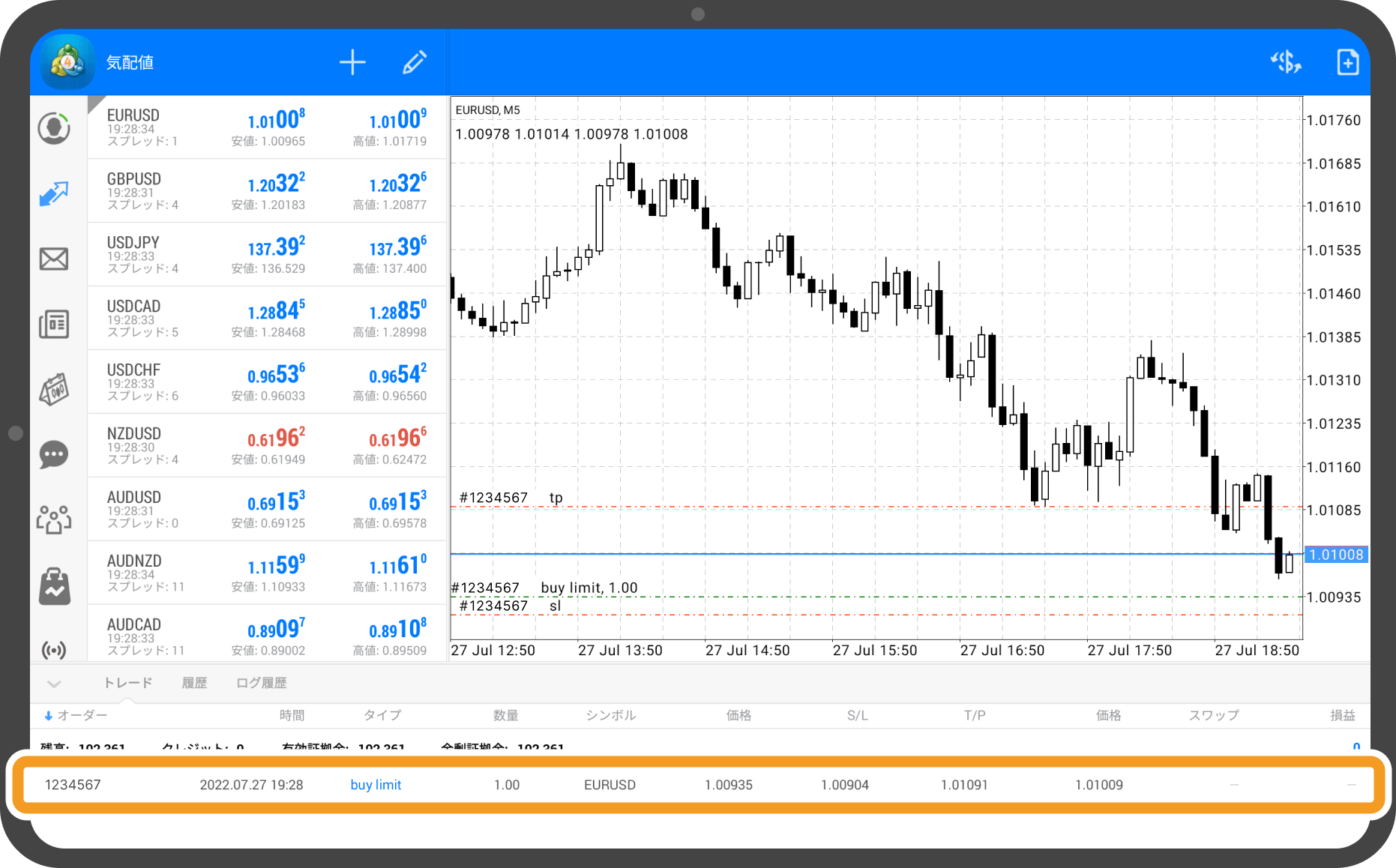Click the スワップ column header
The image size is (1396, 868).
1214,715
